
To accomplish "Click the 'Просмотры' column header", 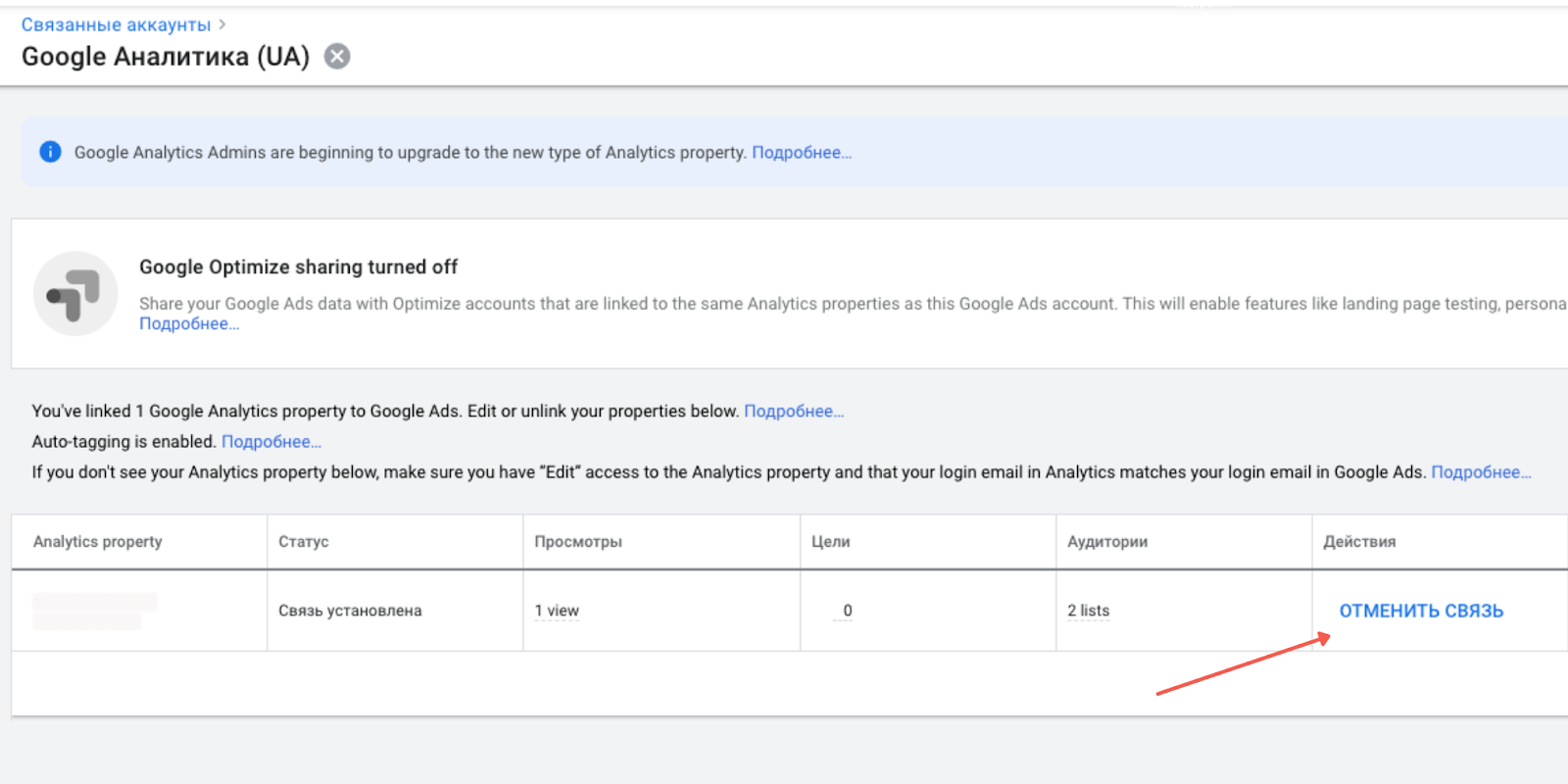I will [x=578, y=542].
